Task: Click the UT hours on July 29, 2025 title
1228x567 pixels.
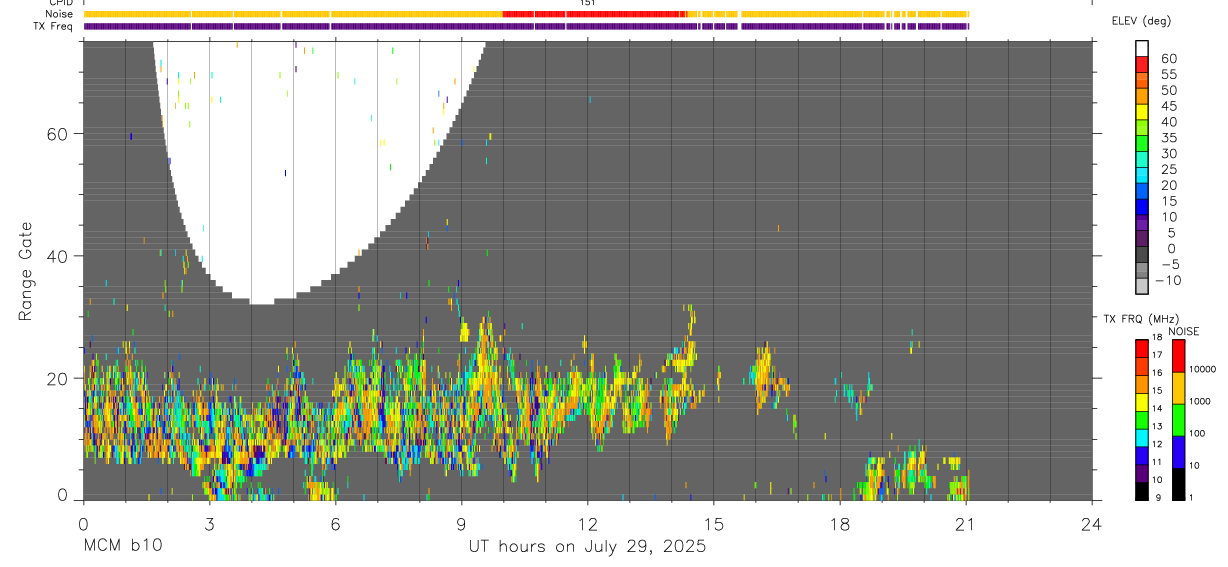Action: tap(587, 546)
